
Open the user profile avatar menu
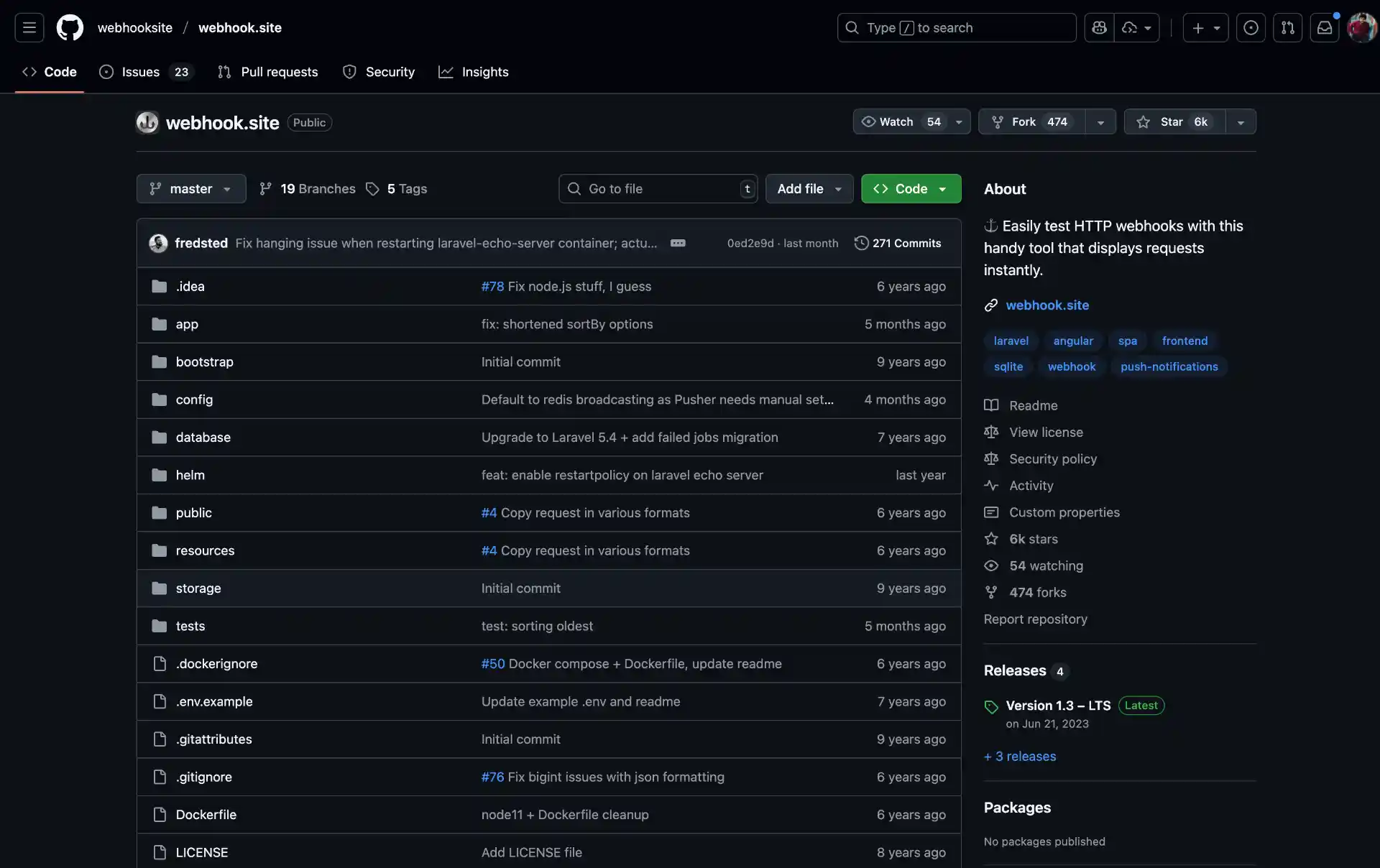pos(1361,28)
